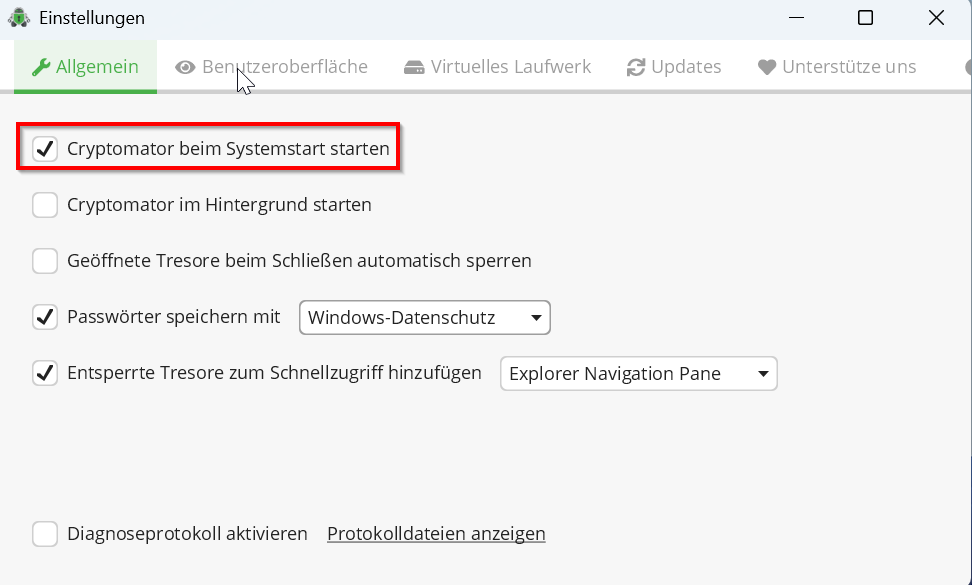Disable Cryptomator beim Systemstart starten
The image size is (972, 585).
click(x=44, y=147)
